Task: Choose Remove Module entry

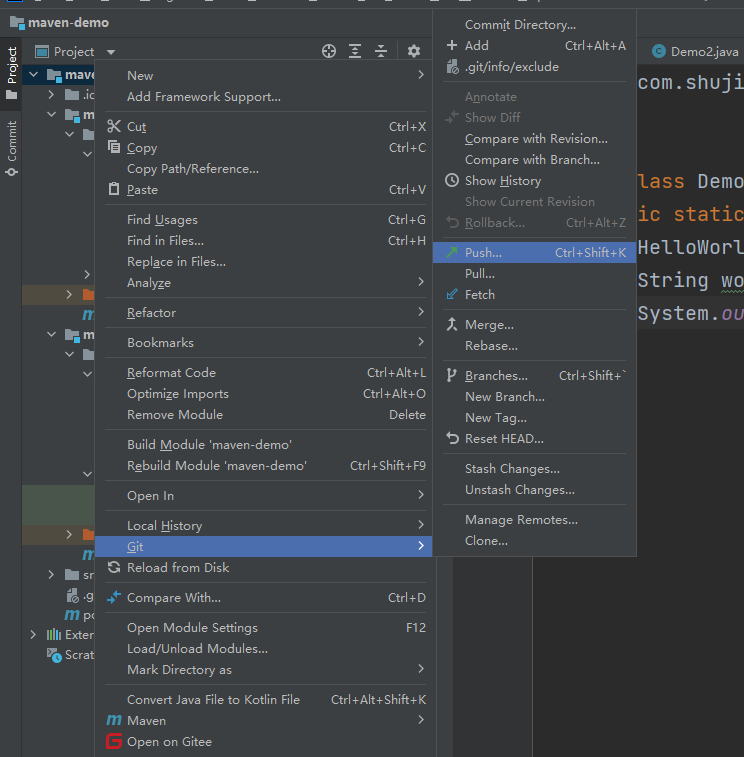Action: (266, 414)
